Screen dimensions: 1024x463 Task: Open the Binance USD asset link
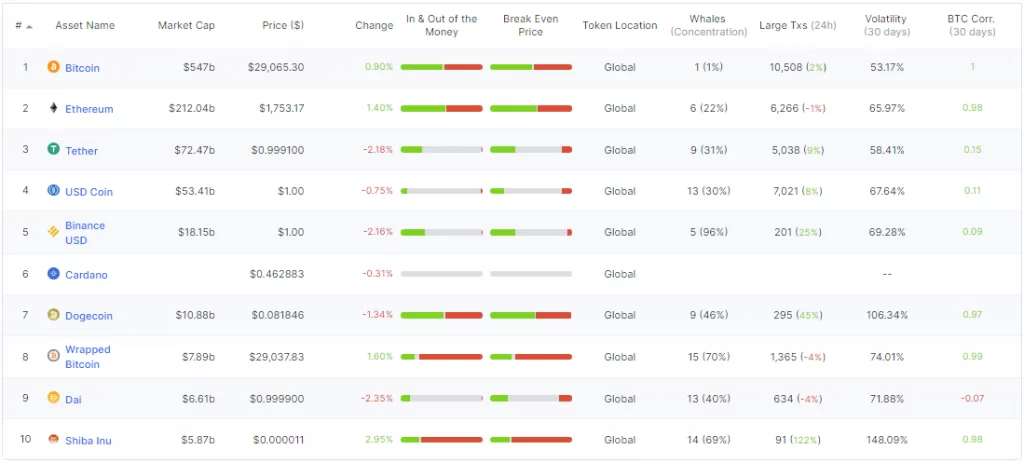pos(85,233)
